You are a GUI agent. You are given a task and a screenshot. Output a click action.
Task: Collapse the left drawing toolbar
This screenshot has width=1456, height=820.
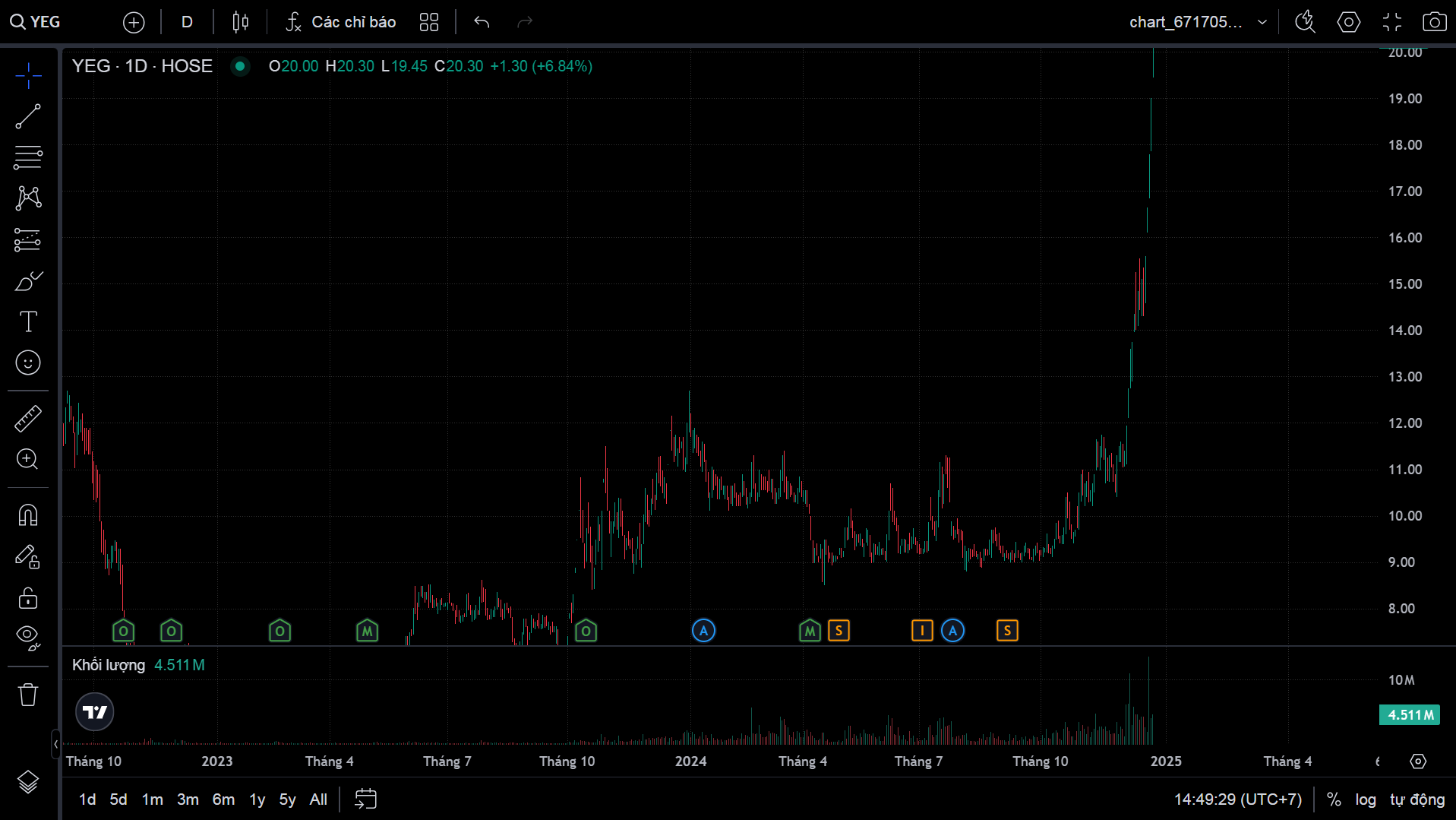click(55, 744)
